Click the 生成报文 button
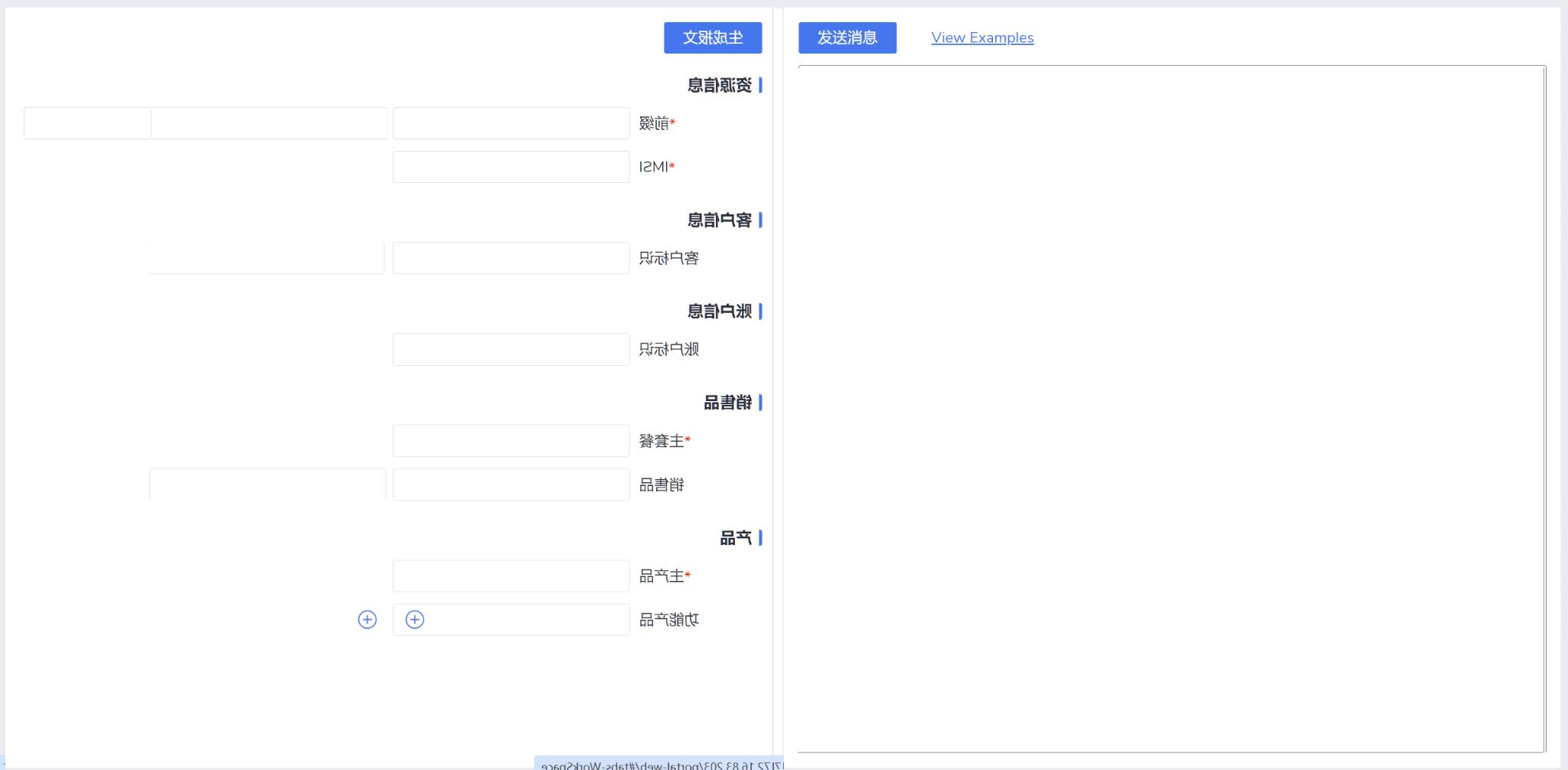This screenshot has height=770, width=1568. point(713,38)
